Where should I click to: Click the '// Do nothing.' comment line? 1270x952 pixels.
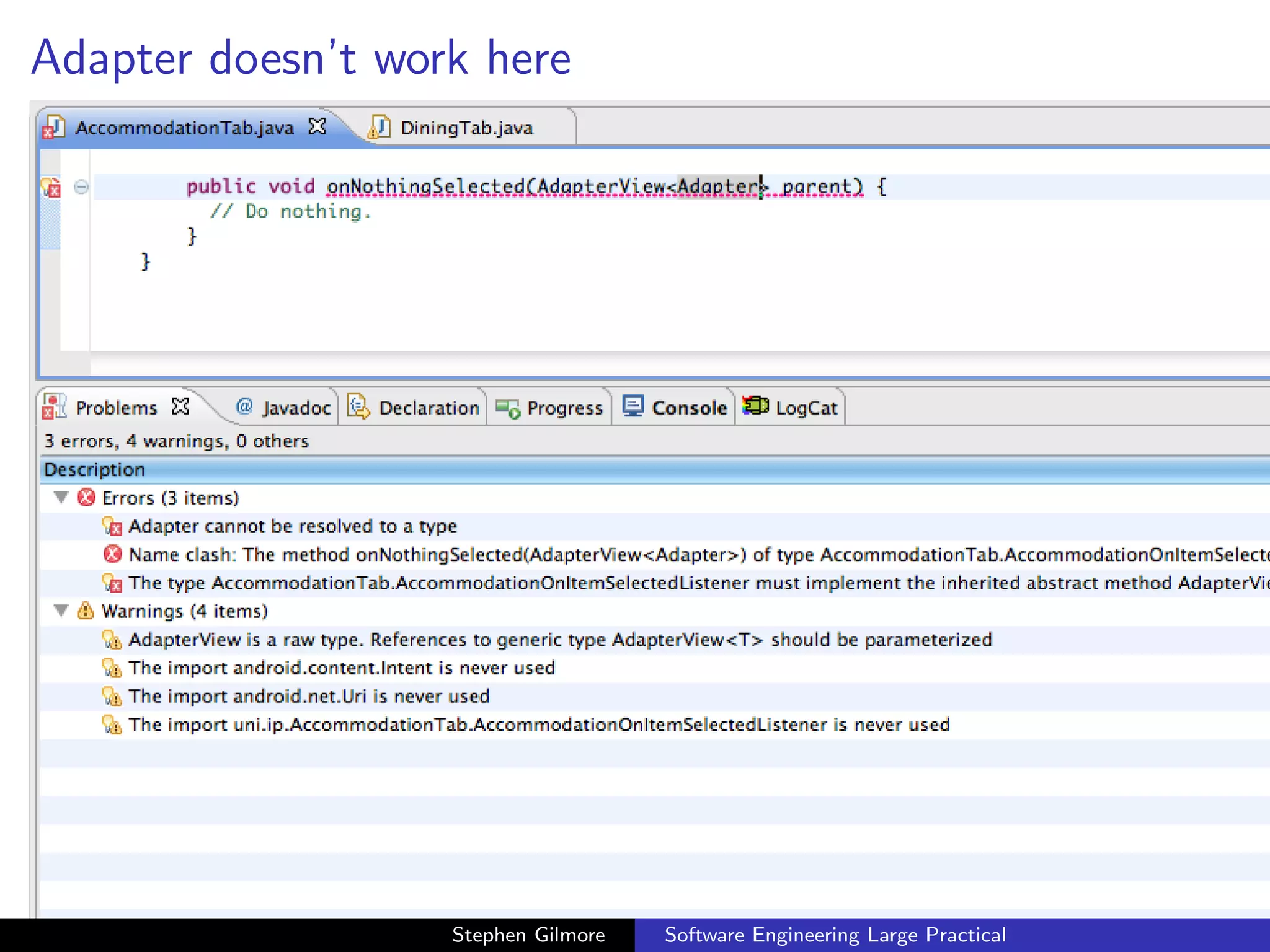[290, 211]
